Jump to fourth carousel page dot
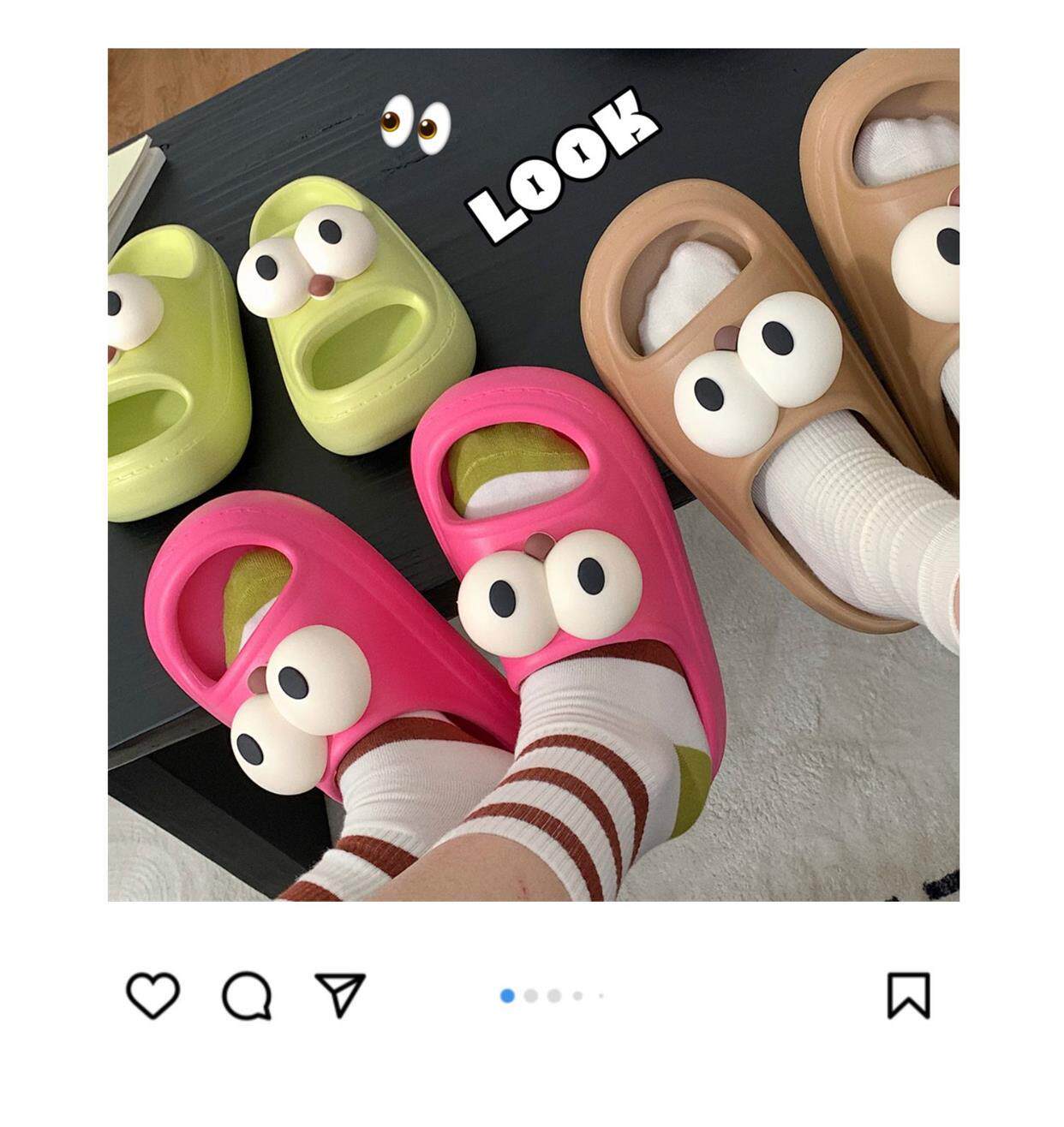 click(x=578, y=995)
